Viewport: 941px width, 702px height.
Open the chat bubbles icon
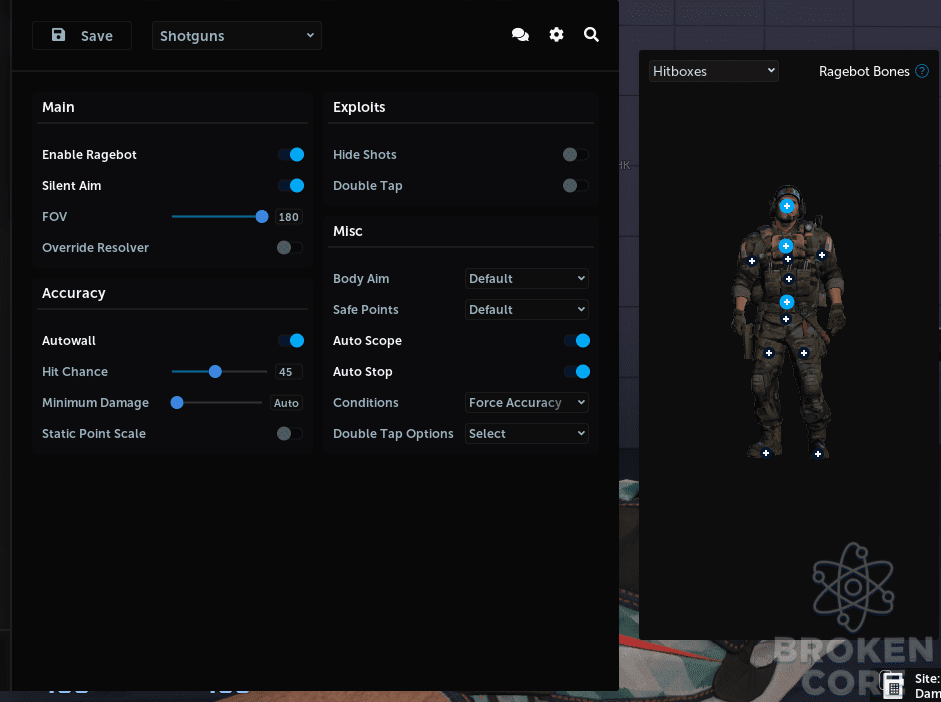click(520, 35)
